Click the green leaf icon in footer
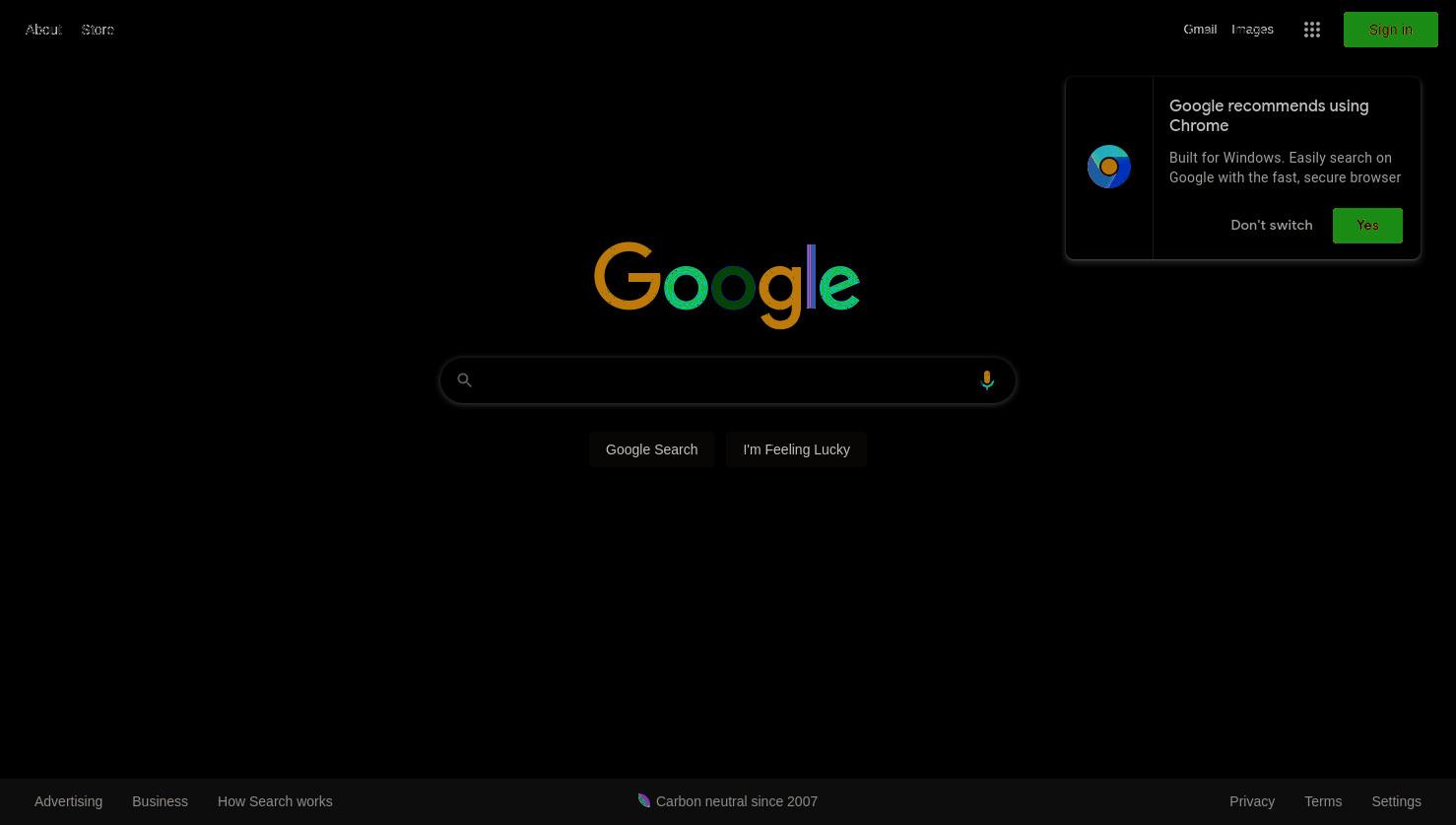The width and height of the screenshot is (1456, 825). click(644, 800)
